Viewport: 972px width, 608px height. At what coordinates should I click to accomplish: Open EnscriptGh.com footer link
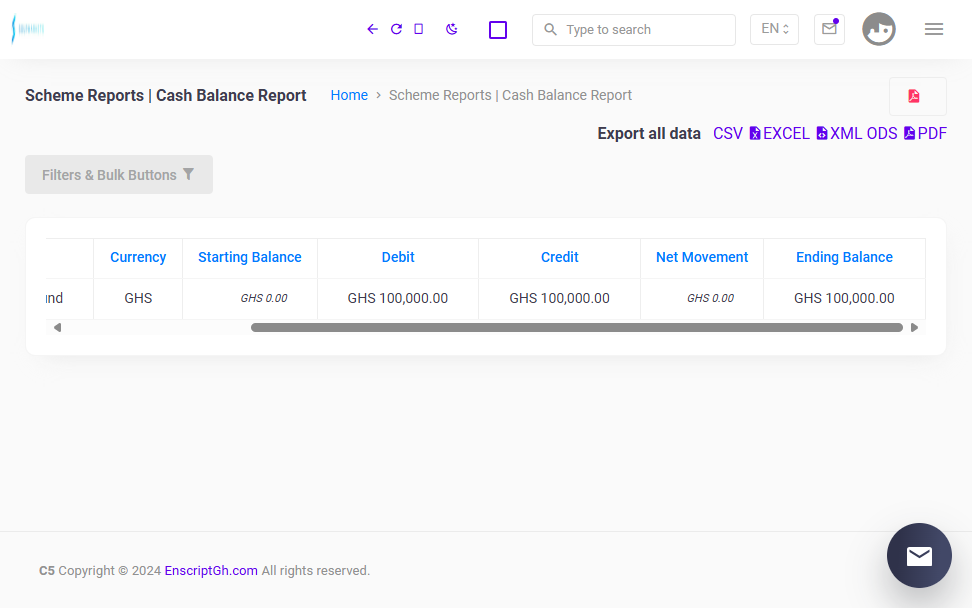(211, 571)
